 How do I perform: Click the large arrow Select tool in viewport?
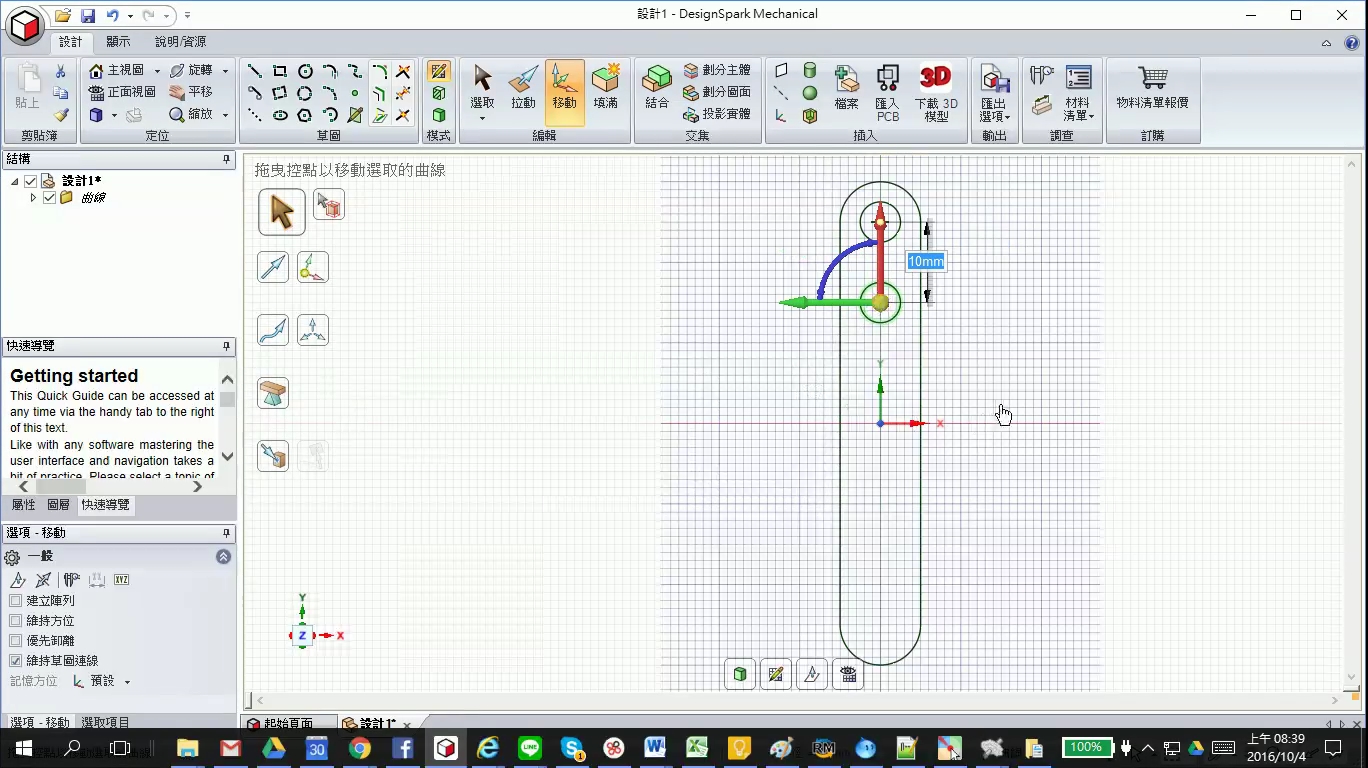click(282, 212)
